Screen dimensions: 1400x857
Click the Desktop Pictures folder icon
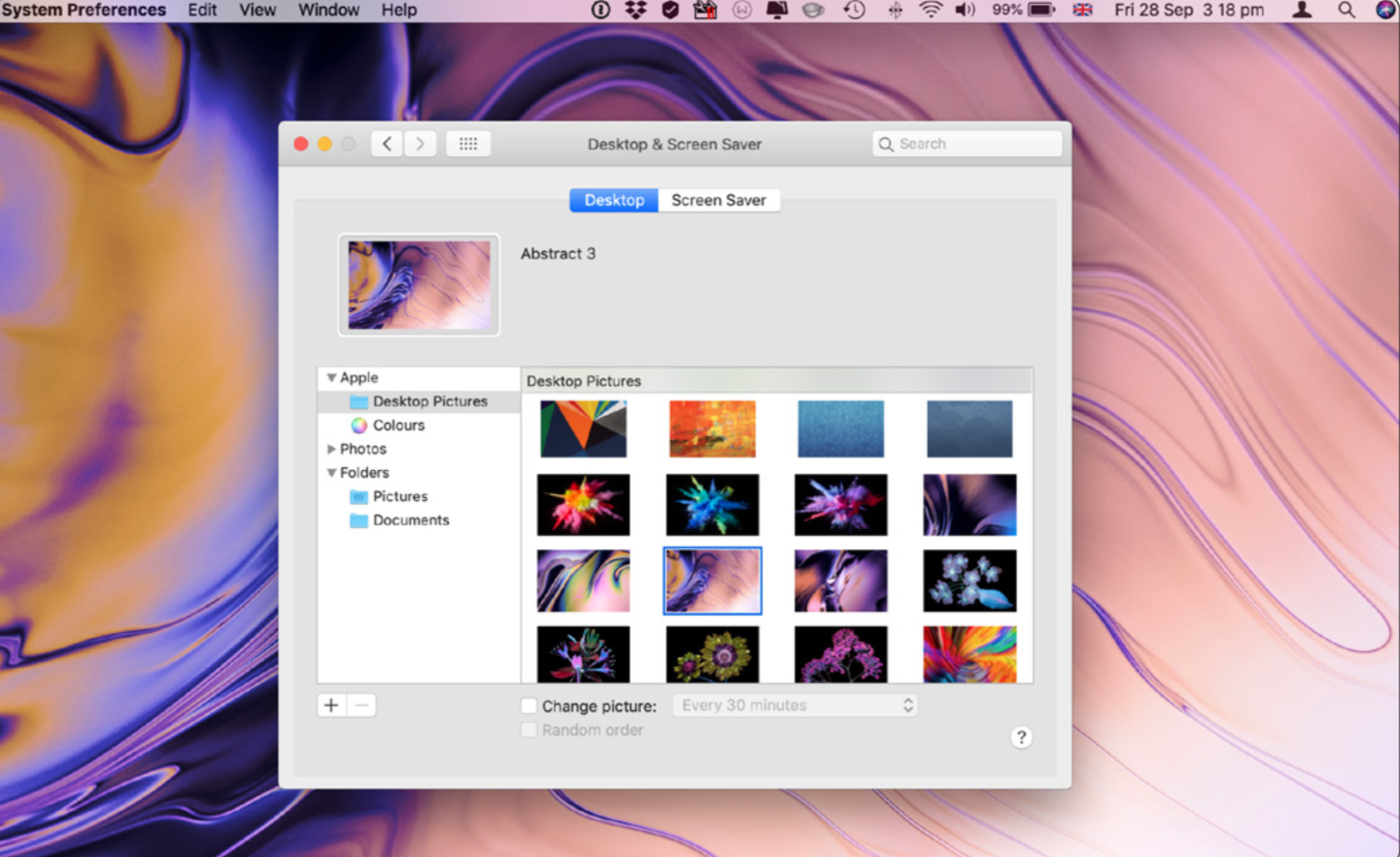359,401
